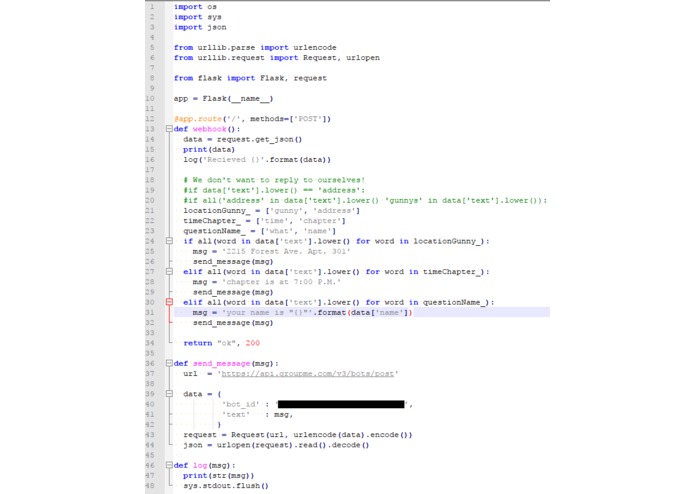This screenshot has height=494, width=695.
Task: Collapse the webhook function fold marker
Action: (x=169, y=129)
